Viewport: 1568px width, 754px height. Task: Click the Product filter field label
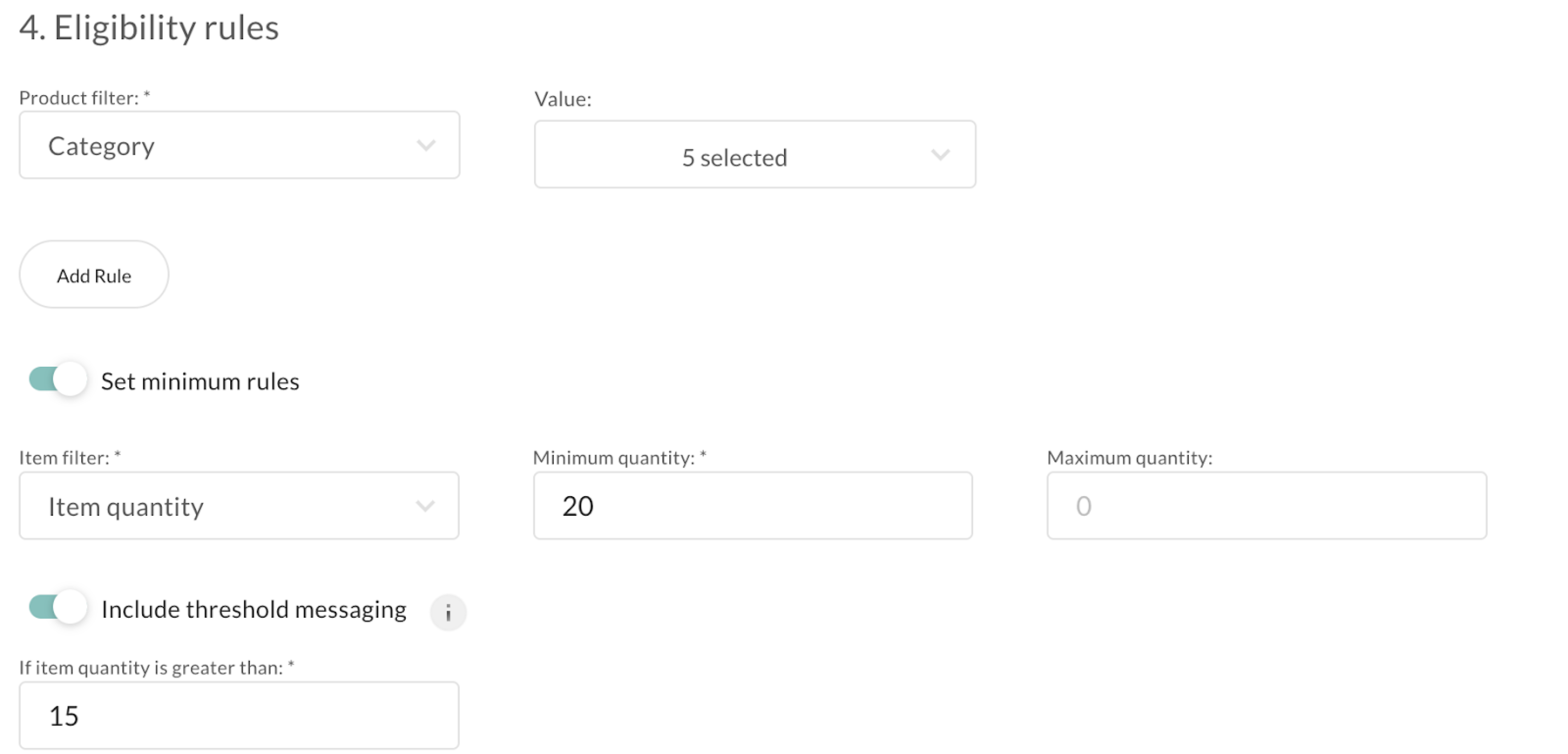[x=85, y=98]
